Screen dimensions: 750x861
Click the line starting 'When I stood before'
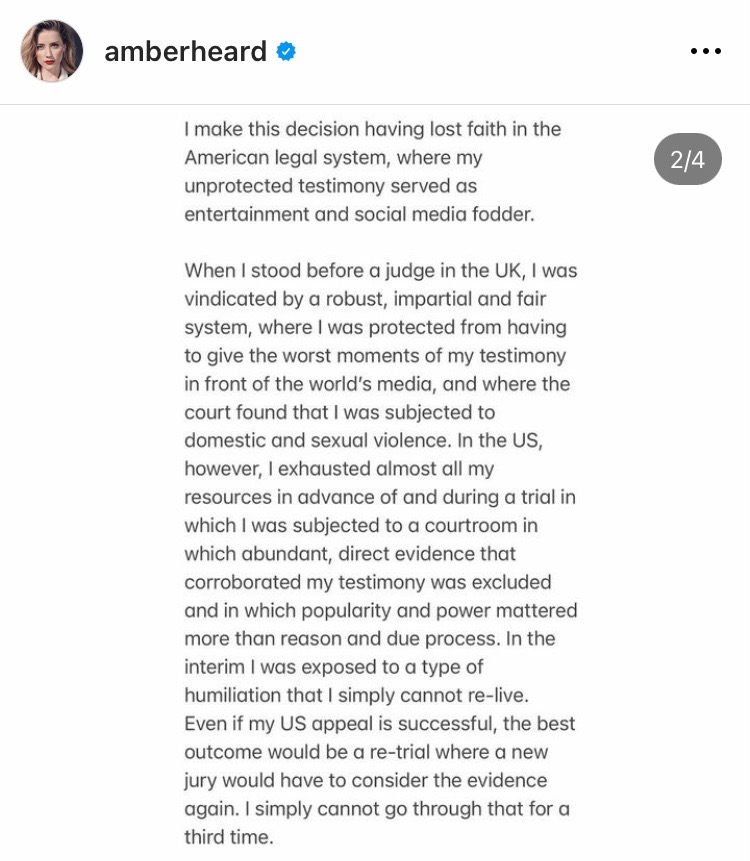click(x=380, y=271)
